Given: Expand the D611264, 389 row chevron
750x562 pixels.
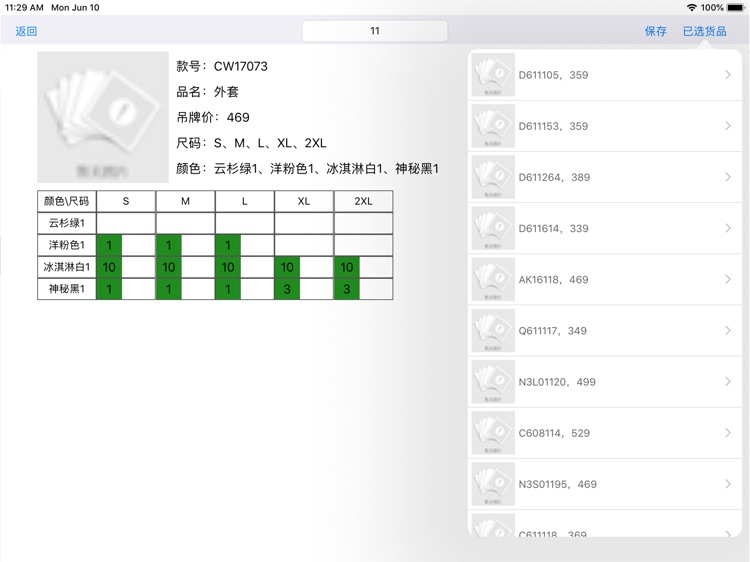Looking at the screenshot, I should tap(728, 177).
